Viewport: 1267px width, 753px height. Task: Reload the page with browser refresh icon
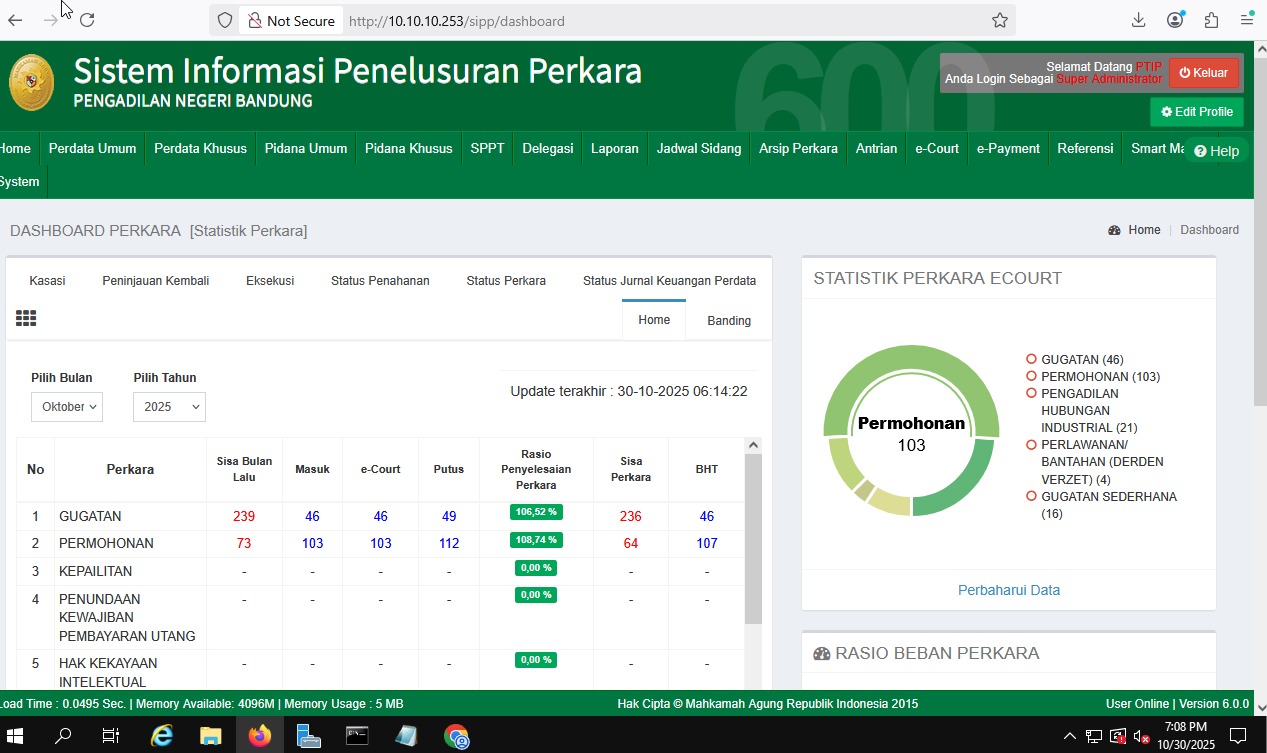(x=87, y=20)
